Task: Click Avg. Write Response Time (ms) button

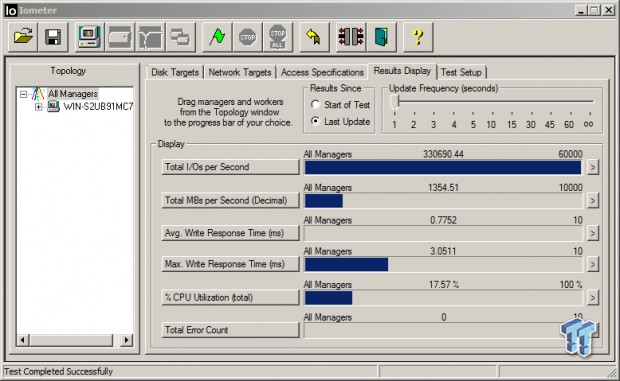Action: point(230,233)
